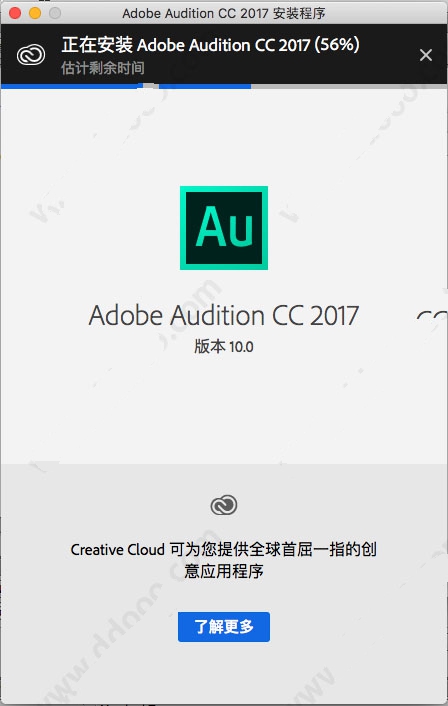The height and width of the screenshot is (706, 448).
Task: Minimize the installer with the yellow button
Action: (35, 13)
